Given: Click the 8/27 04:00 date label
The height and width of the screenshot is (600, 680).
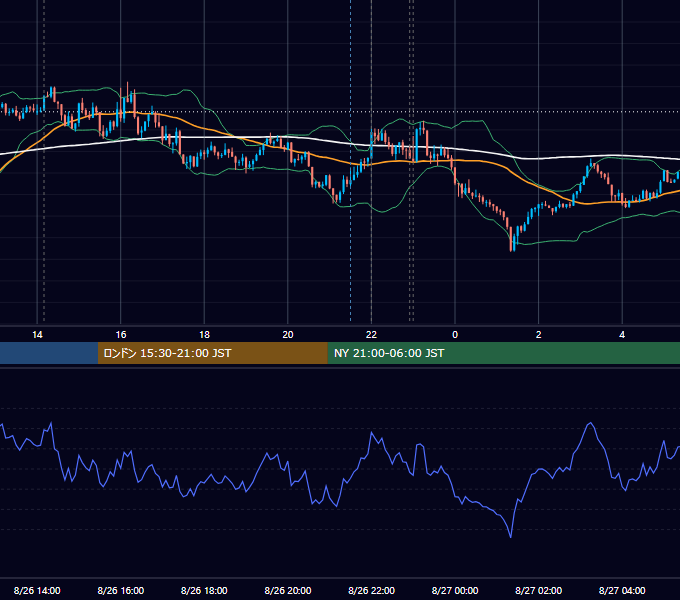Looking at the screenshot, I should [x=622, y=590].
